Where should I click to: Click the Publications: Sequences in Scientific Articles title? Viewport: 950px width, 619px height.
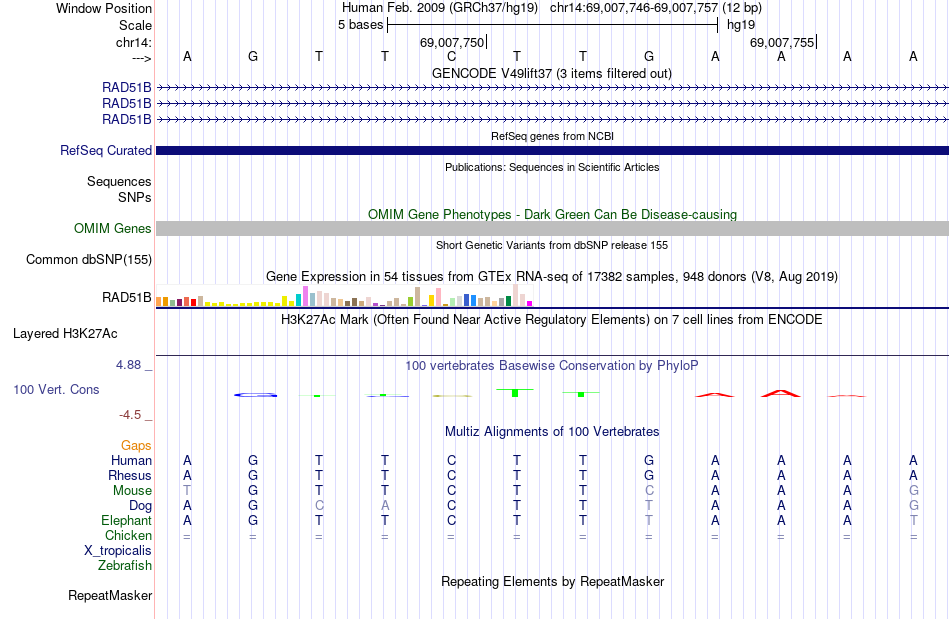point(552,167)
